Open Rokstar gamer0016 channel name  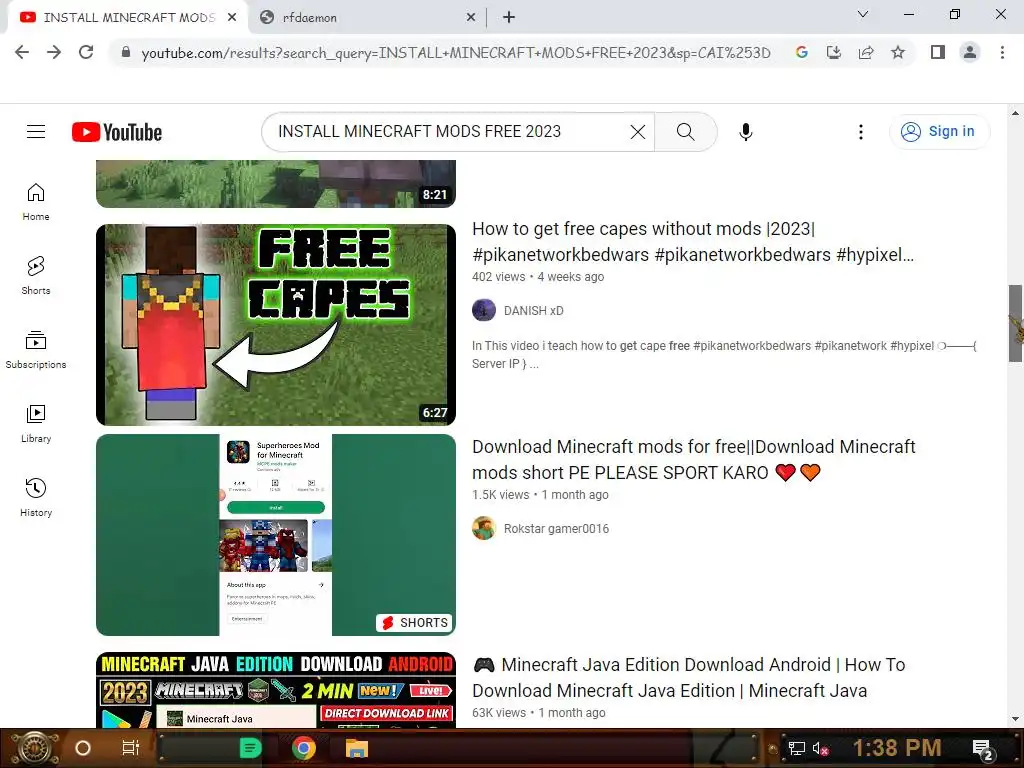556,529
